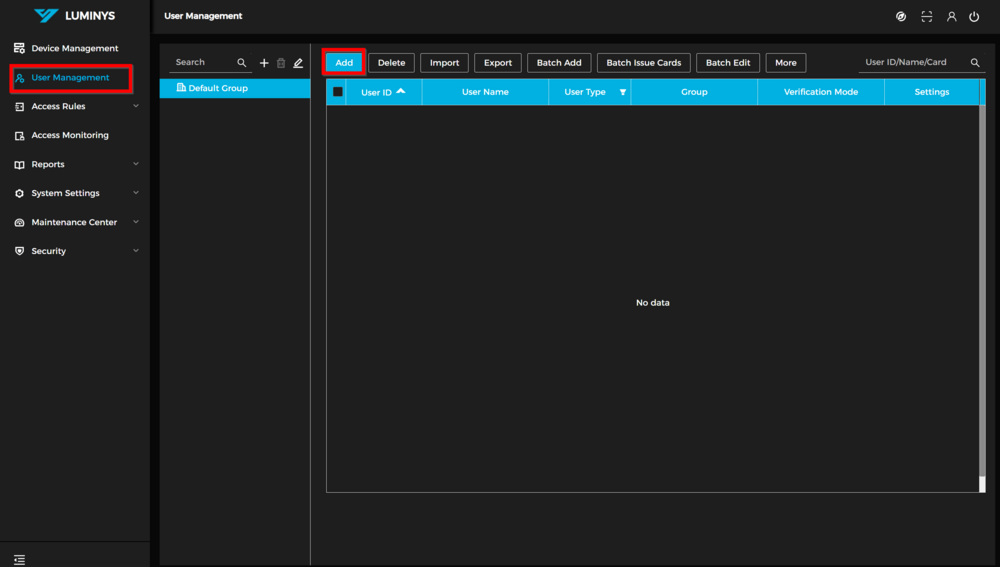This screenshot has width=1000, height=567.
Task: Open the User Type filter funnel
Action: click(x=623, y=92)
